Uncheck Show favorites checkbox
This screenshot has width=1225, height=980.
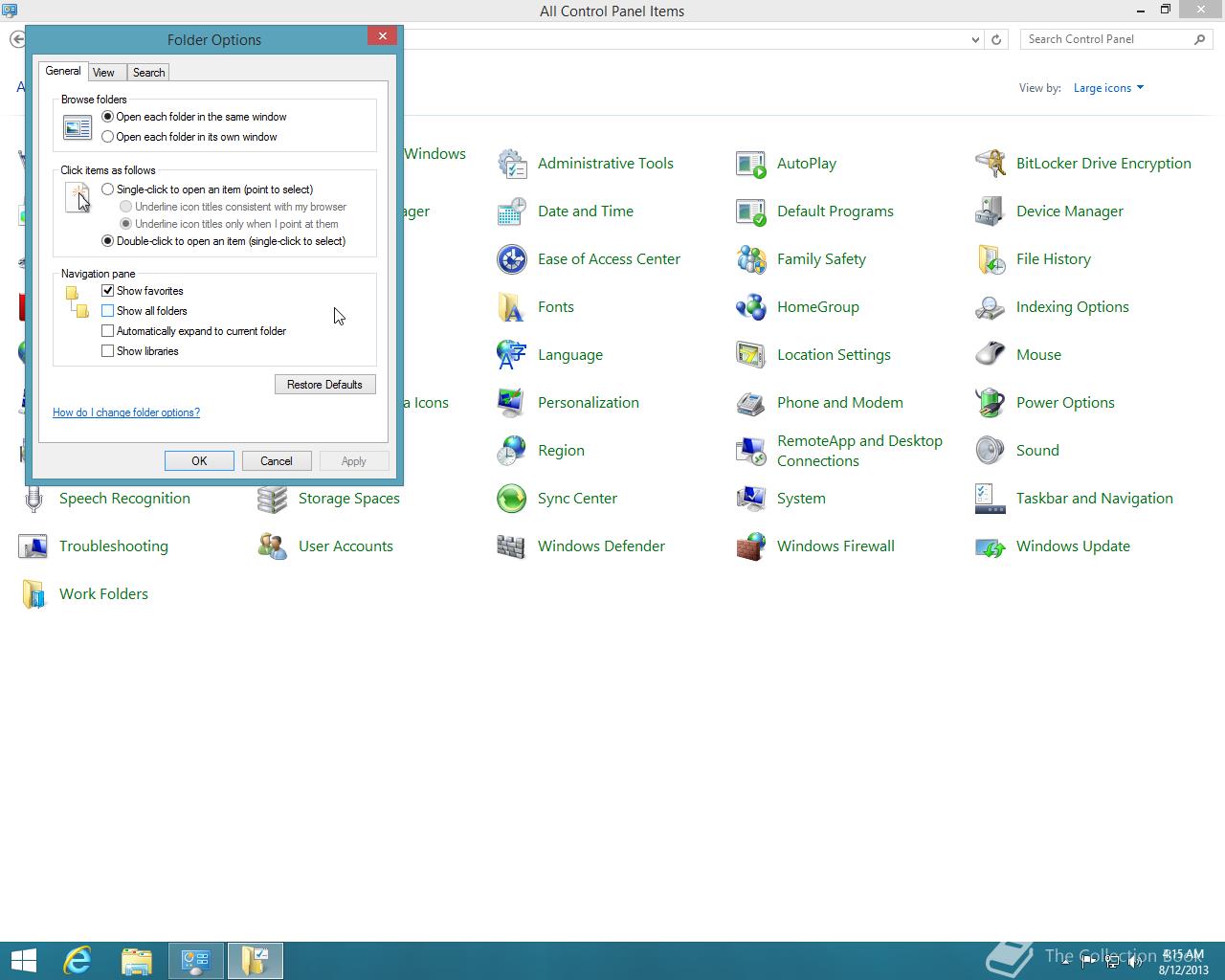click(x=107, y=291)
